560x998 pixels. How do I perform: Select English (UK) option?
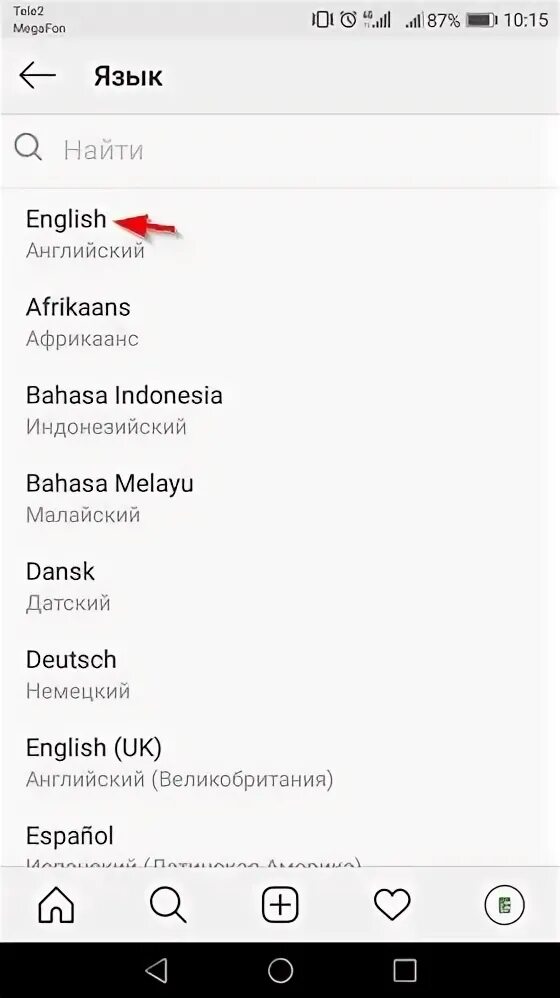[x=280, y=762]
